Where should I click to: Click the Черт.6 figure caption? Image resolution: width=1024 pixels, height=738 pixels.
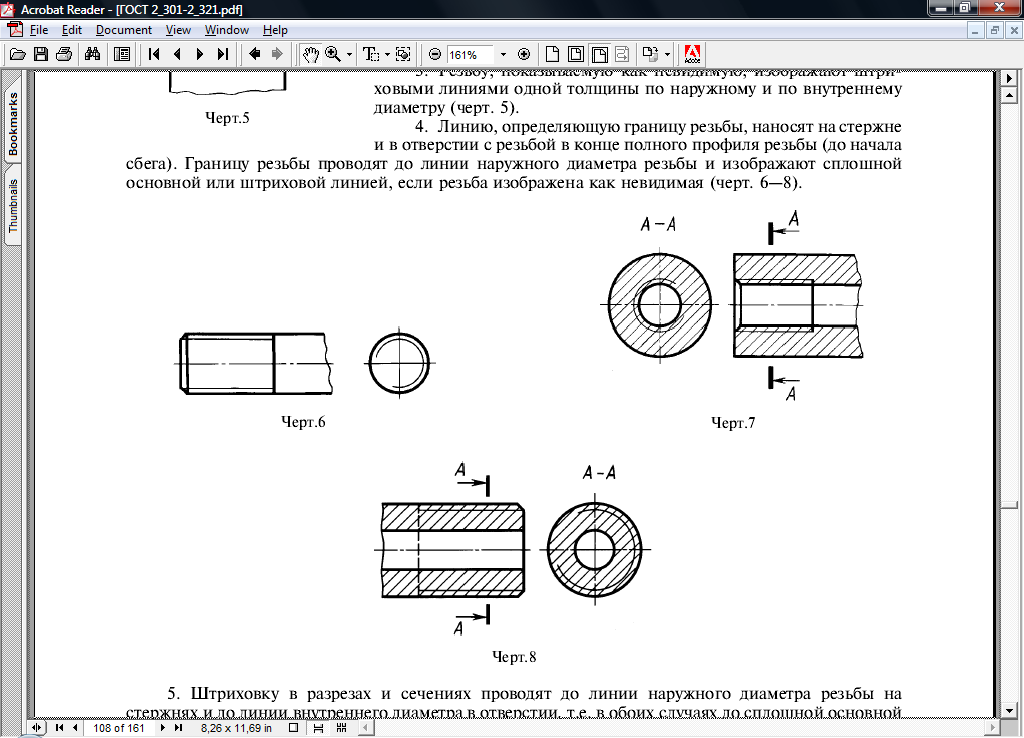(x=303, y=422)
